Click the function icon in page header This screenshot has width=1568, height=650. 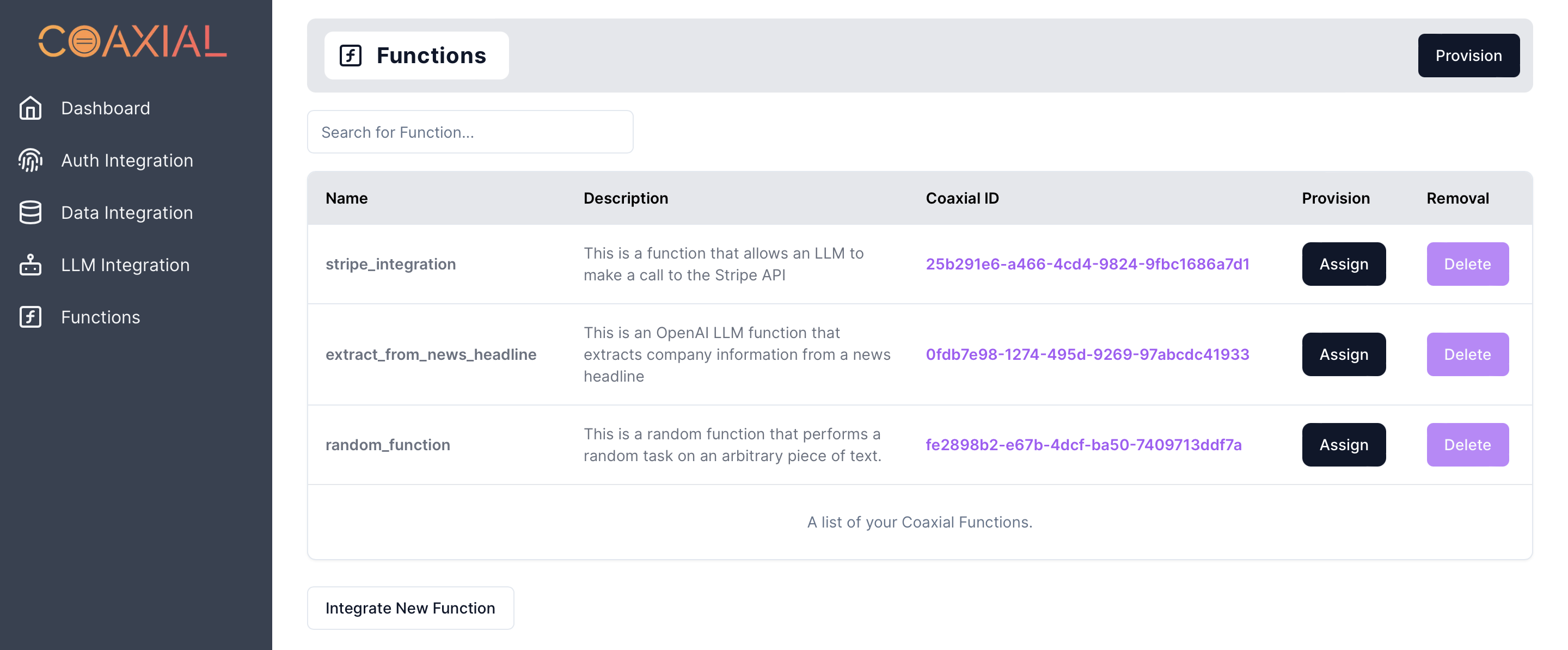click(351, 56)
